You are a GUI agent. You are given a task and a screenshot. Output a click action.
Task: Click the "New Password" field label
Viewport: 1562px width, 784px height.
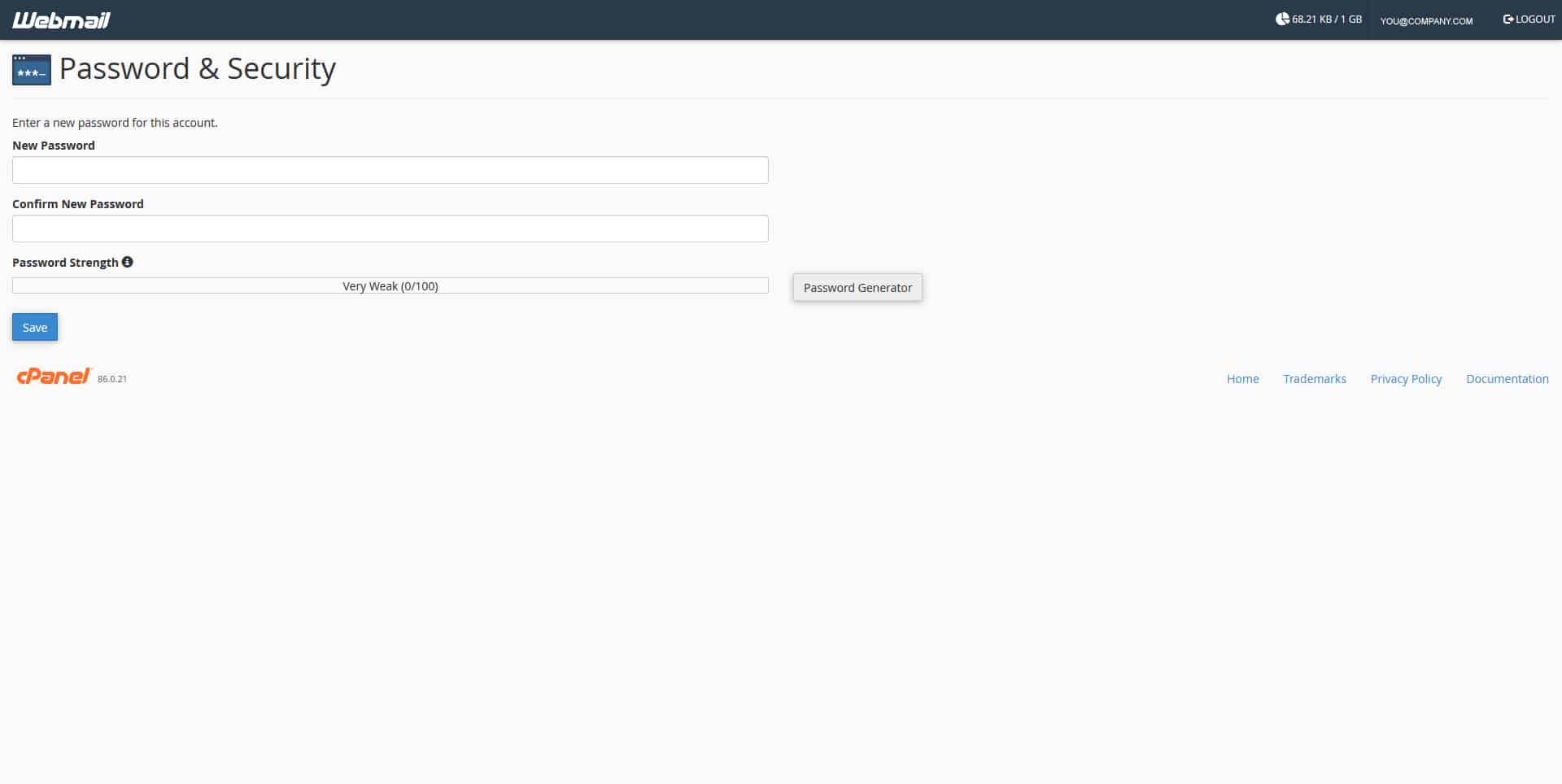(x=54, y=146)
